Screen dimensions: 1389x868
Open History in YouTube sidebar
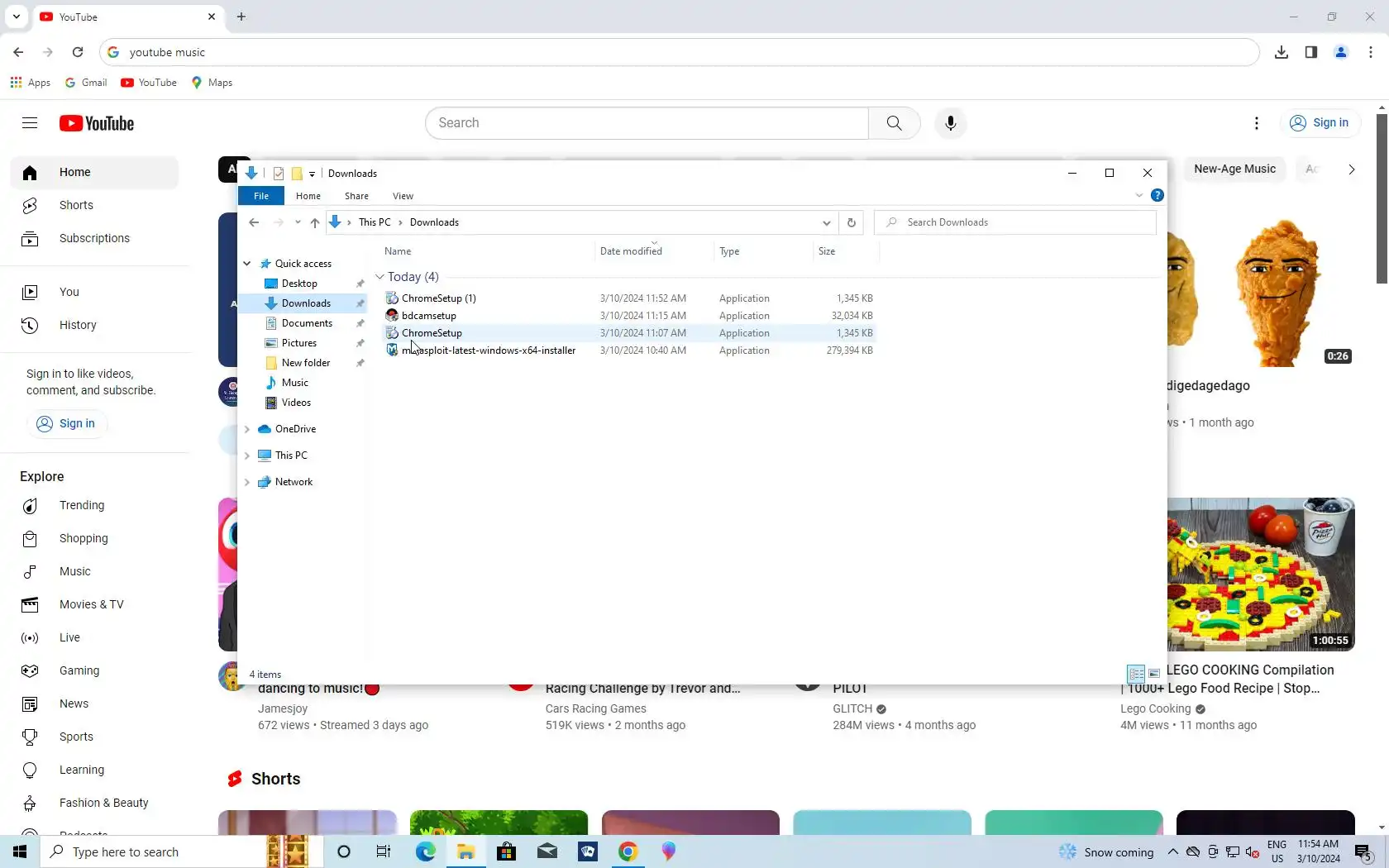pyautogui.click(x=94, y=325)
